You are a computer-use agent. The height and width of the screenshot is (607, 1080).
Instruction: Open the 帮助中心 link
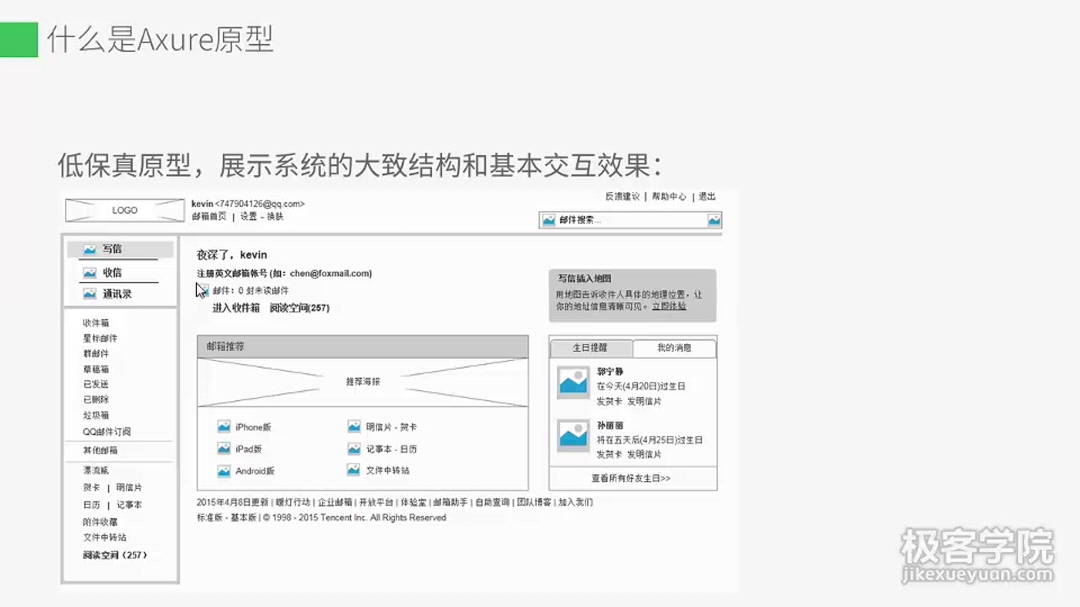tap(669, 196)
